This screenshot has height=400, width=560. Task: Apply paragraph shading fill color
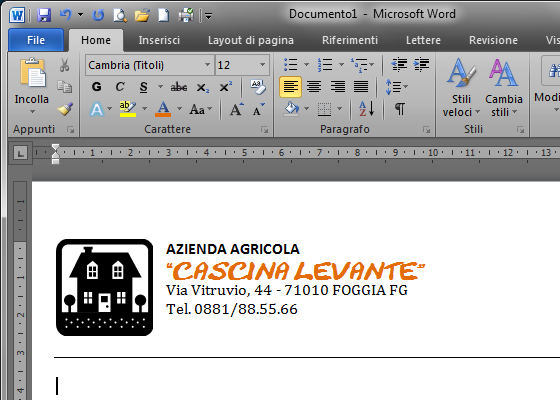coord(292,109)
